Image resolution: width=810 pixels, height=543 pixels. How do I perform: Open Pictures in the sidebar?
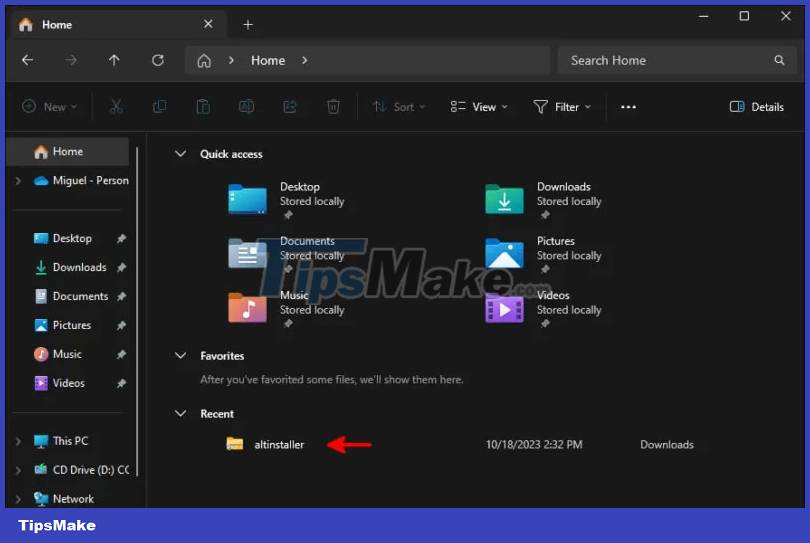[63, 325]
